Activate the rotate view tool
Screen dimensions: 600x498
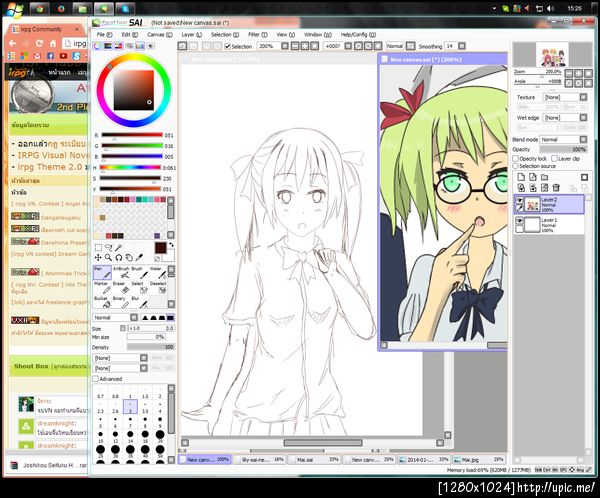[119, 258]
